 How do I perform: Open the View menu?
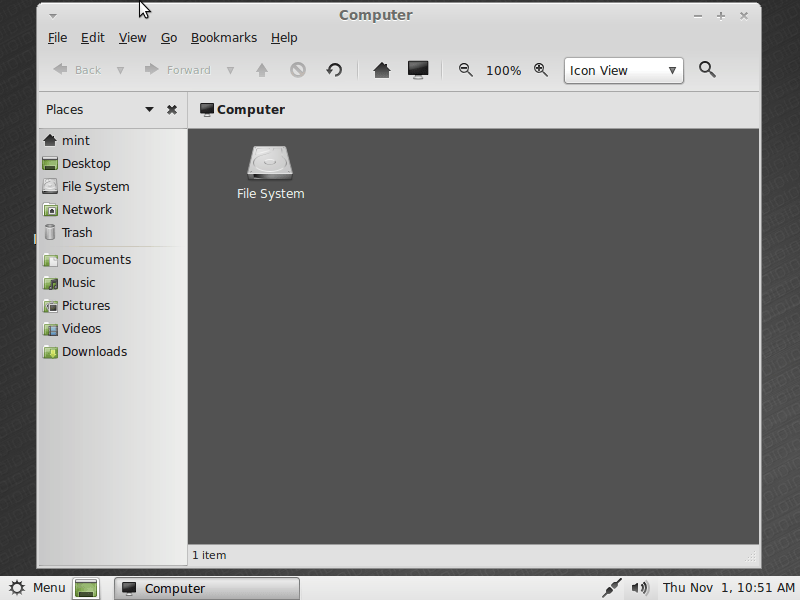(x=133, y=38)
